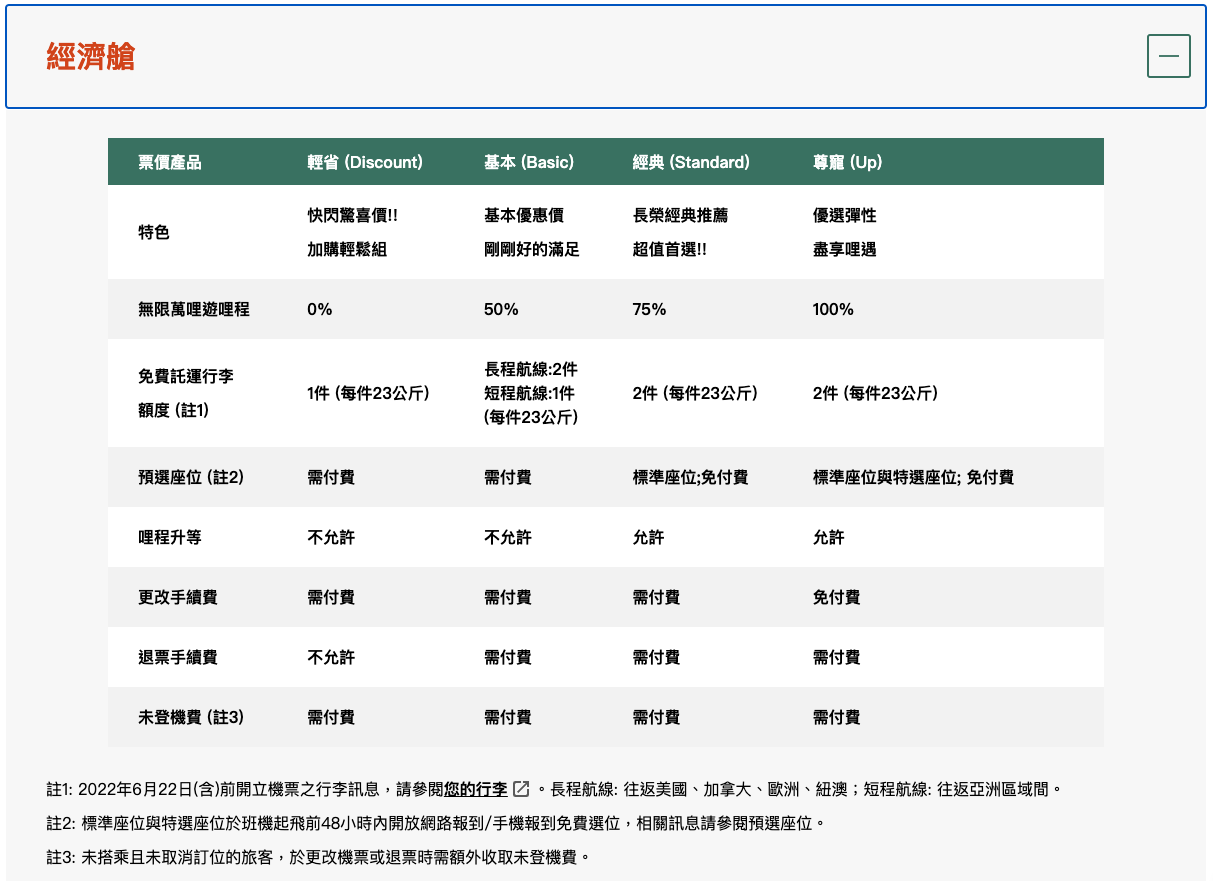The image size is (1213, 881).
Task: Select the Up column 2件 (每件23公斤) cell
Action: point(875,393)
